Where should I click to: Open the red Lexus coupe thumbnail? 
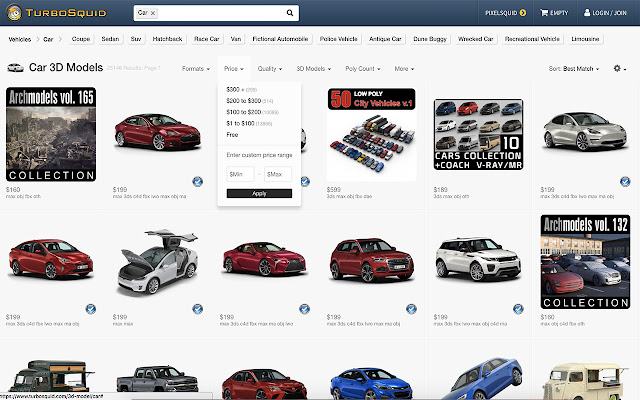[264, 259]
